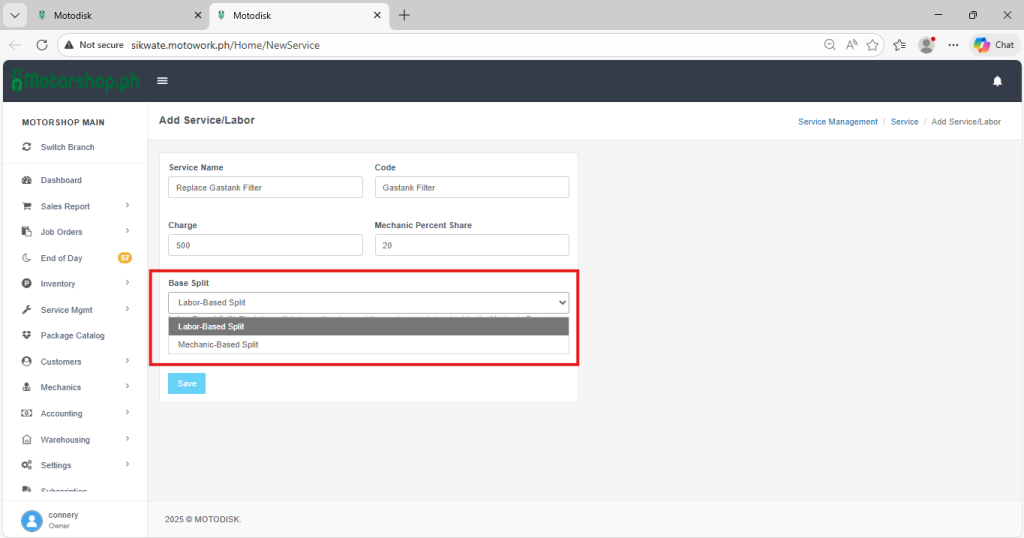
Task: Click the Sales Report cart icon
Action: [27, 206]
